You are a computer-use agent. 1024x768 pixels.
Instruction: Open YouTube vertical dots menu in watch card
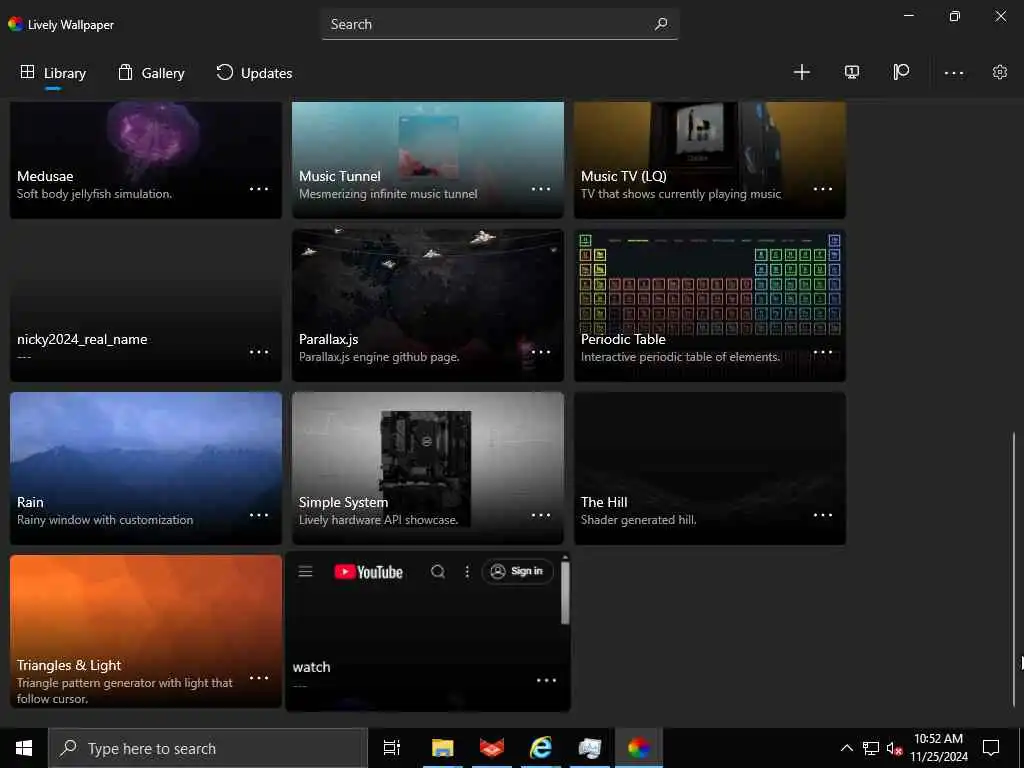pyautogui.click(x=467, y=572)
